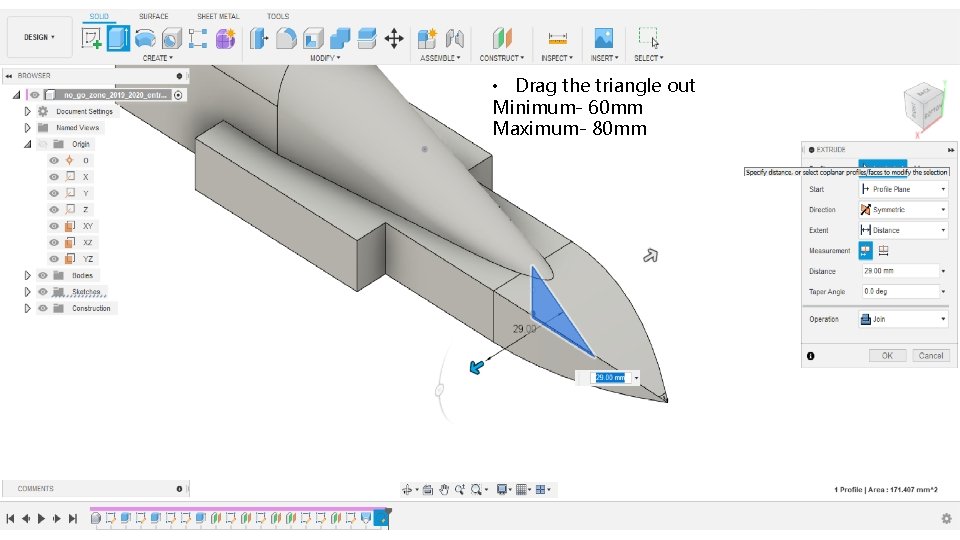This screenshot has height=540, width=960.
Task: Expand the Sketches folder
Action: tap(27, 292)
